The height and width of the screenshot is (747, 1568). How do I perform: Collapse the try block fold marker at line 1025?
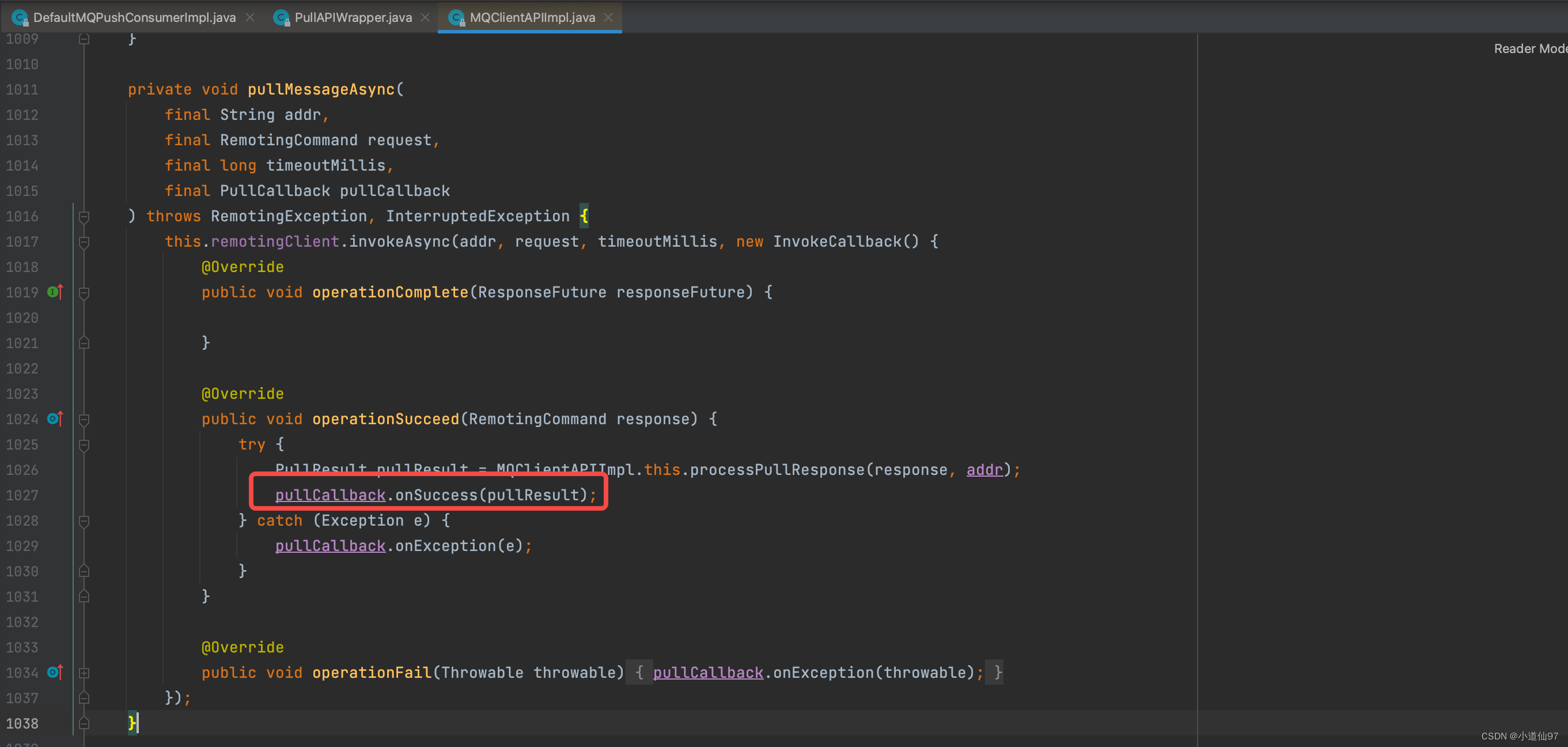point(84,445)
